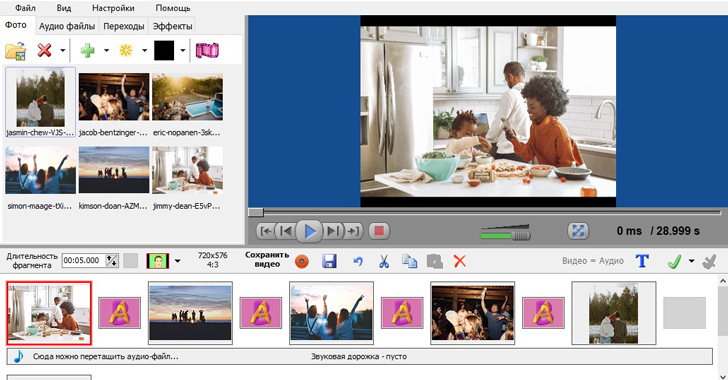Image resolution: width=728 pixels, height=380 pixels.
Task: Click the orange disc save video icon
Action: pos(302,262)
